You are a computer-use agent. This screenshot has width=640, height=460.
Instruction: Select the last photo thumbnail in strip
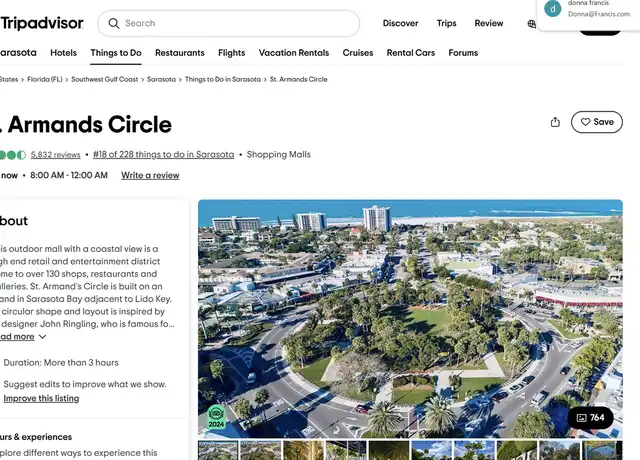(602, 450)
